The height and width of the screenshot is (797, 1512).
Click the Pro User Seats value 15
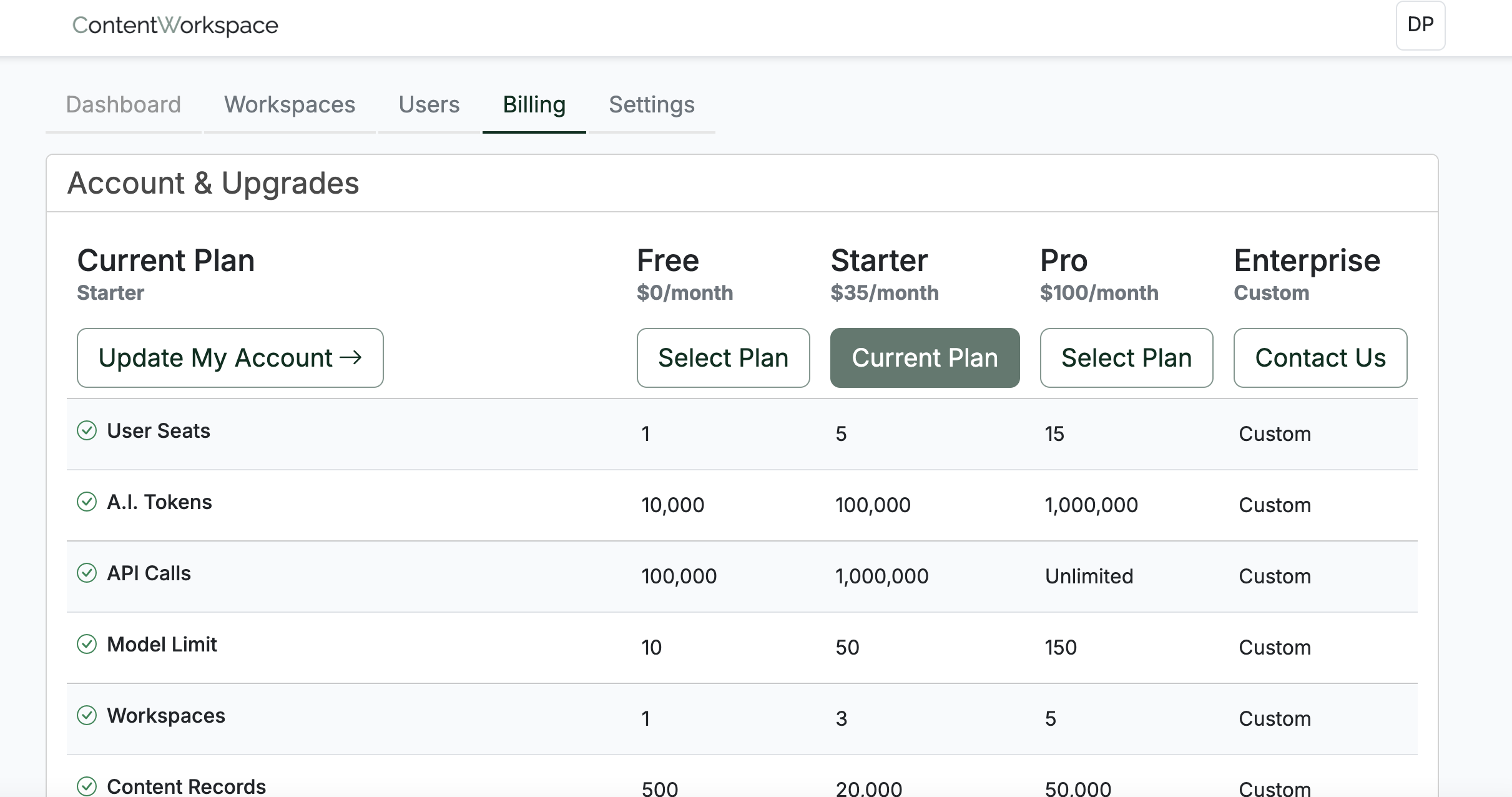(x=1054, y=433)
